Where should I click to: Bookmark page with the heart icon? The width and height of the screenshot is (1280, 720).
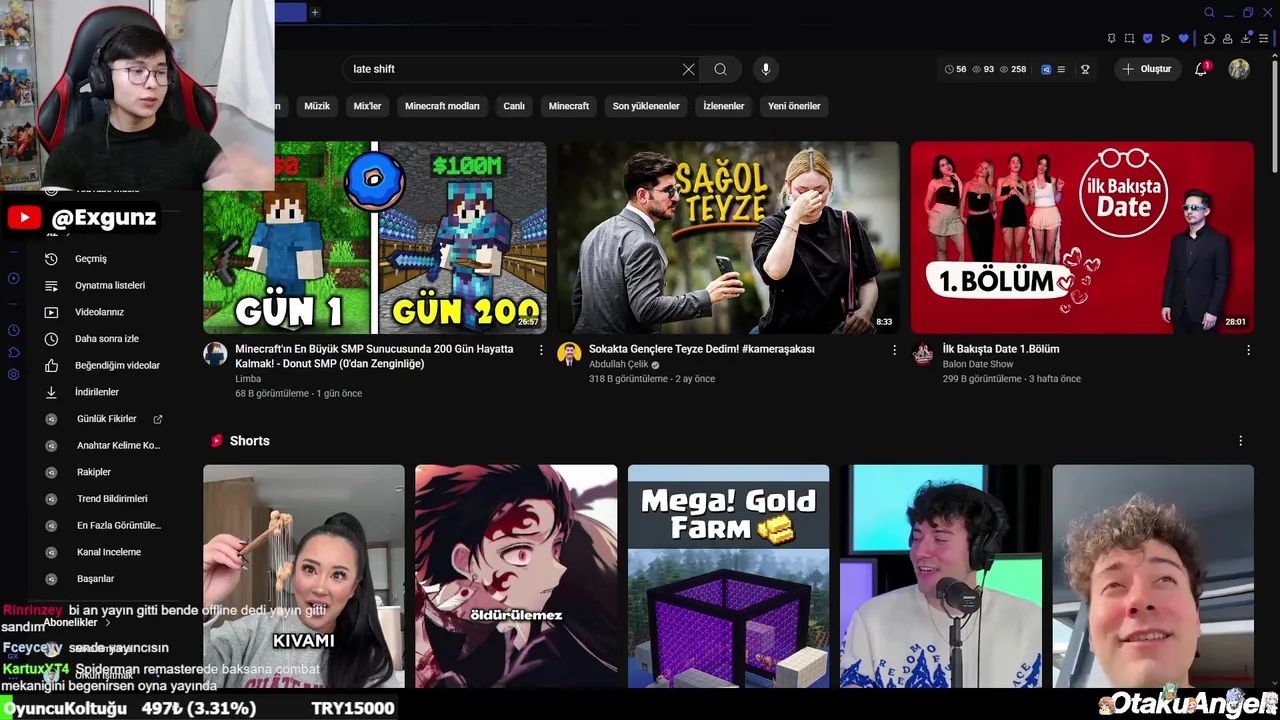pyautogui.click(x=1184, y=39)
